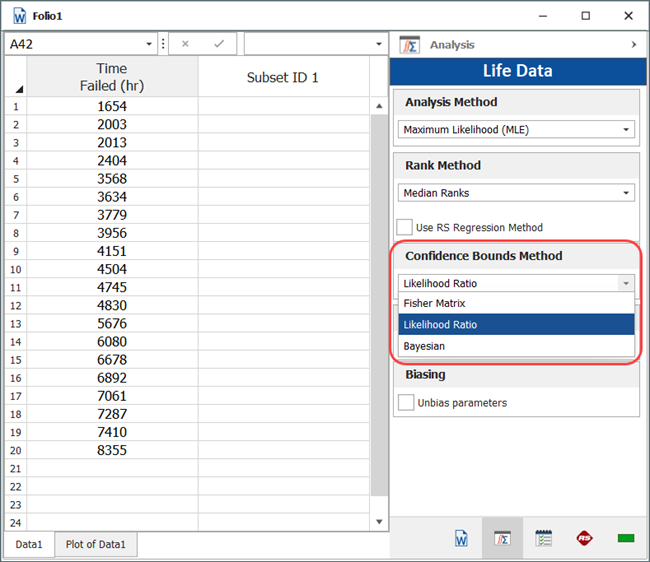Cancel cell entry with X icon

point(185,44)
